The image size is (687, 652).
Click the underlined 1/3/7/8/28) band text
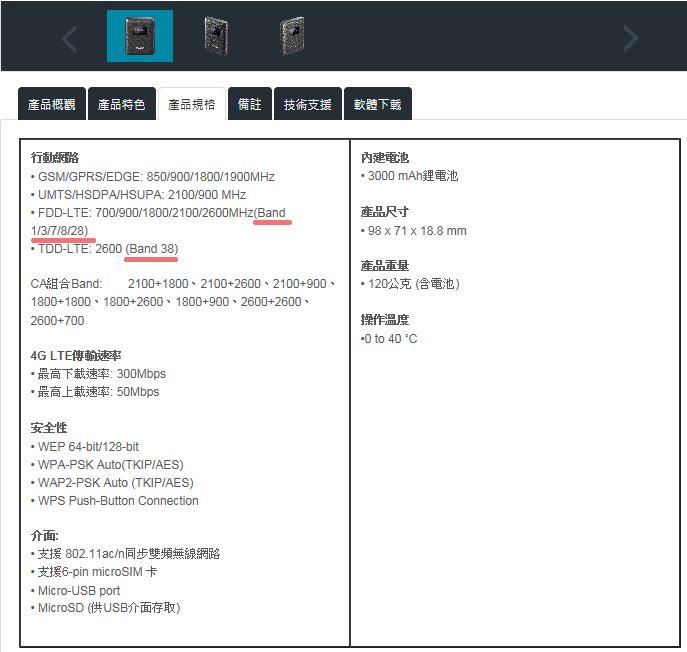click(59, 230)
